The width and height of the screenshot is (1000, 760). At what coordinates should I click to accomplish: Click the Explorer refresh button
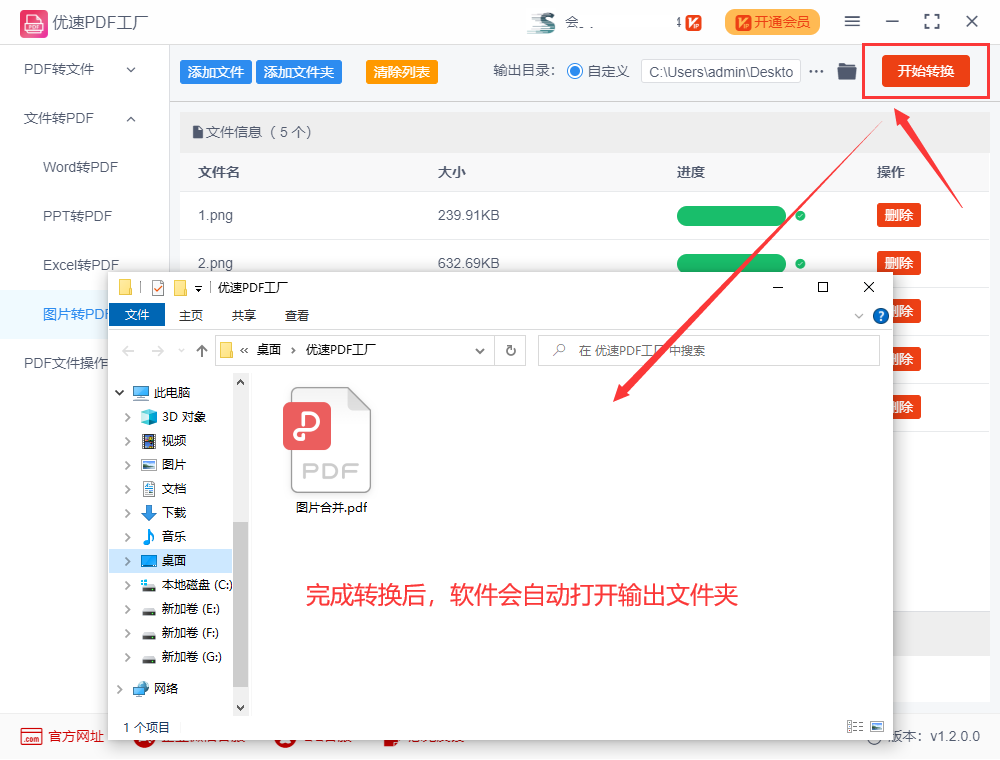[x=510, y=351]
